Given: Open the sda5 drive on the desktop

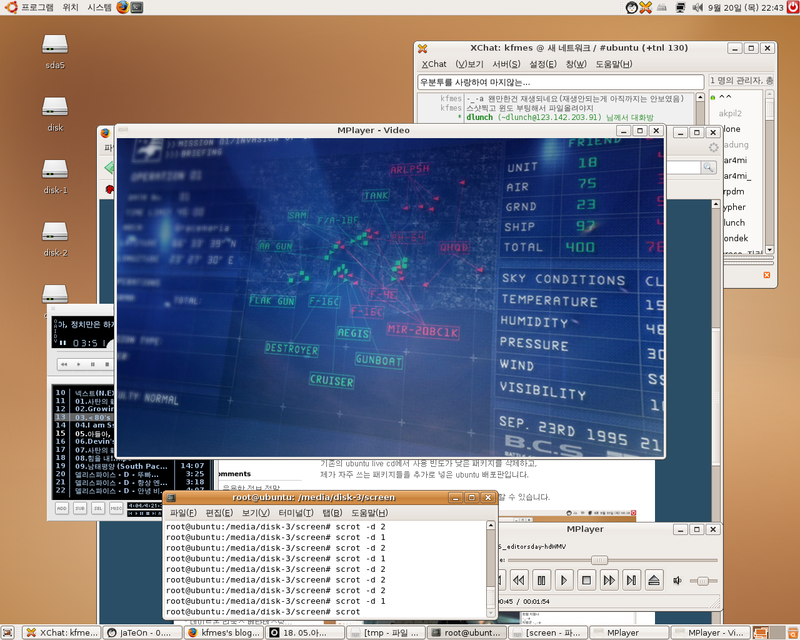Looking at the screenshot, I should [x=55, y=51].
